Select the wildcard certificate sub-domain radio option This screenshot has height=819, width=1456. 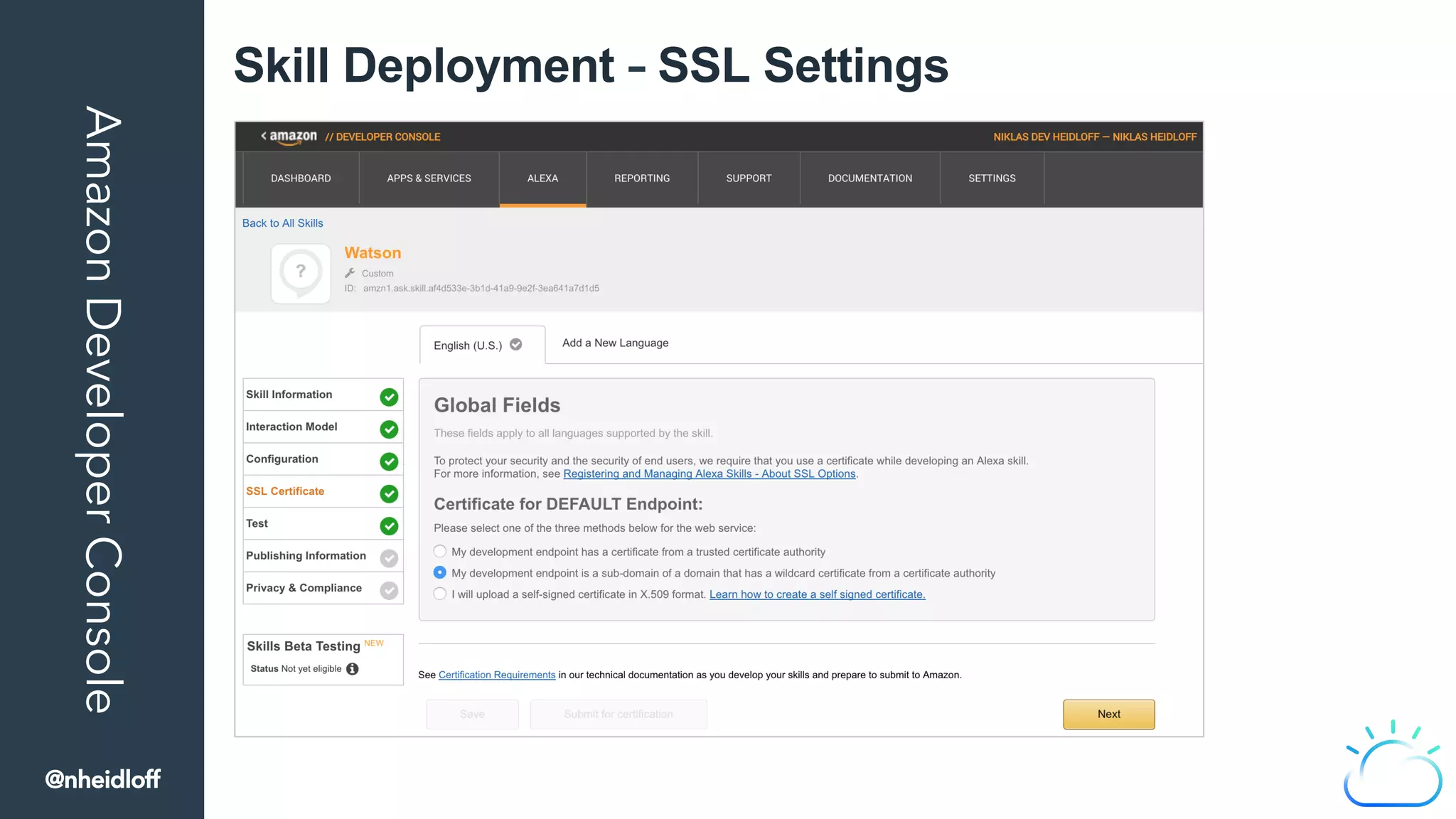[x=440, y=573]
